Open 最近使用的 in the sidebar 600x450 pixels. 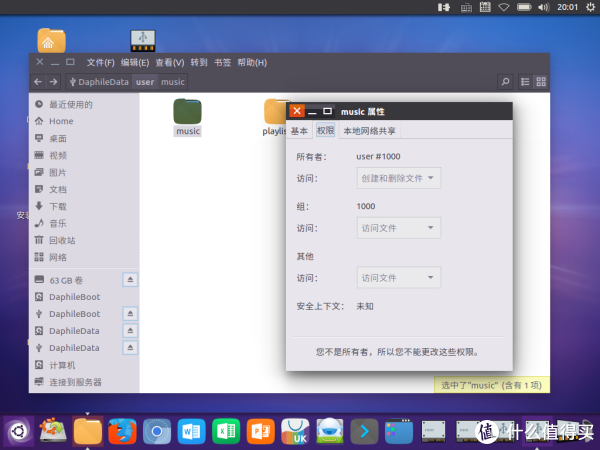84,104
